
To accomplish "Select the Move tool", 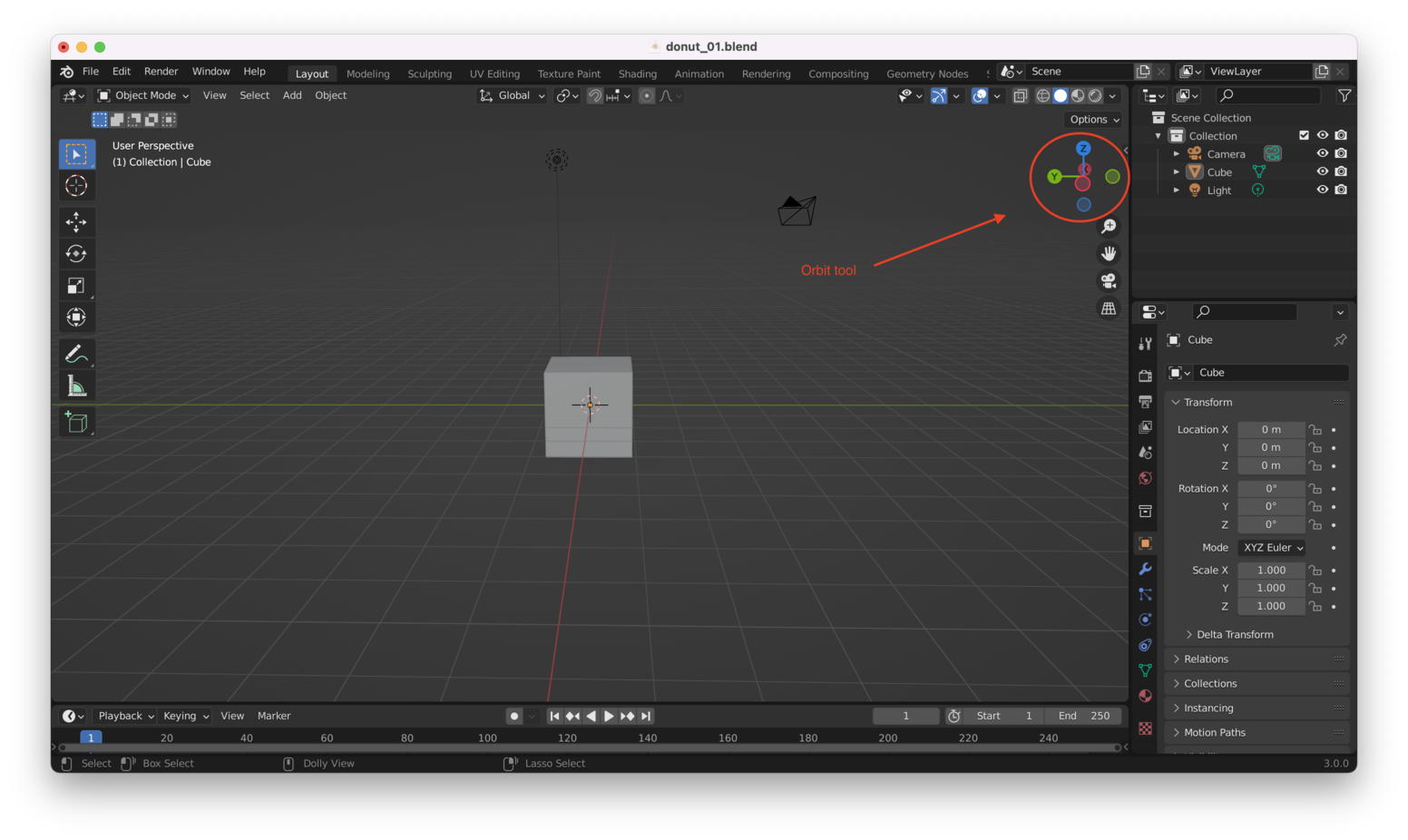I will pos(77,221).
